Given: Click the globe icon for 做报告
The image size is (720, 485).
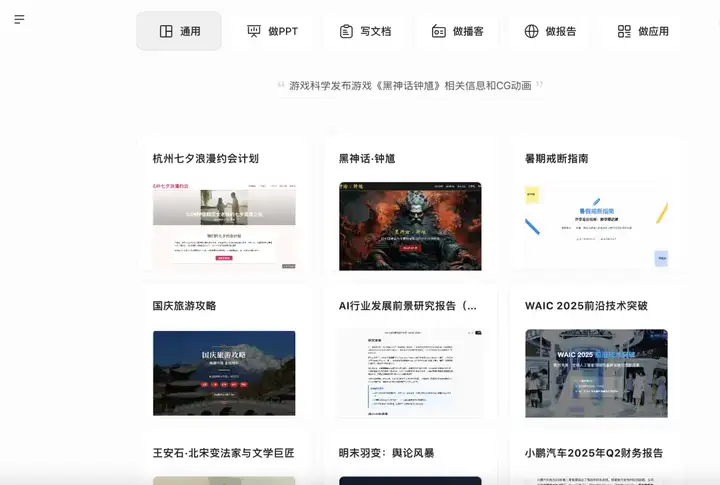Looking at the screenshot, I should click(531, 31).
